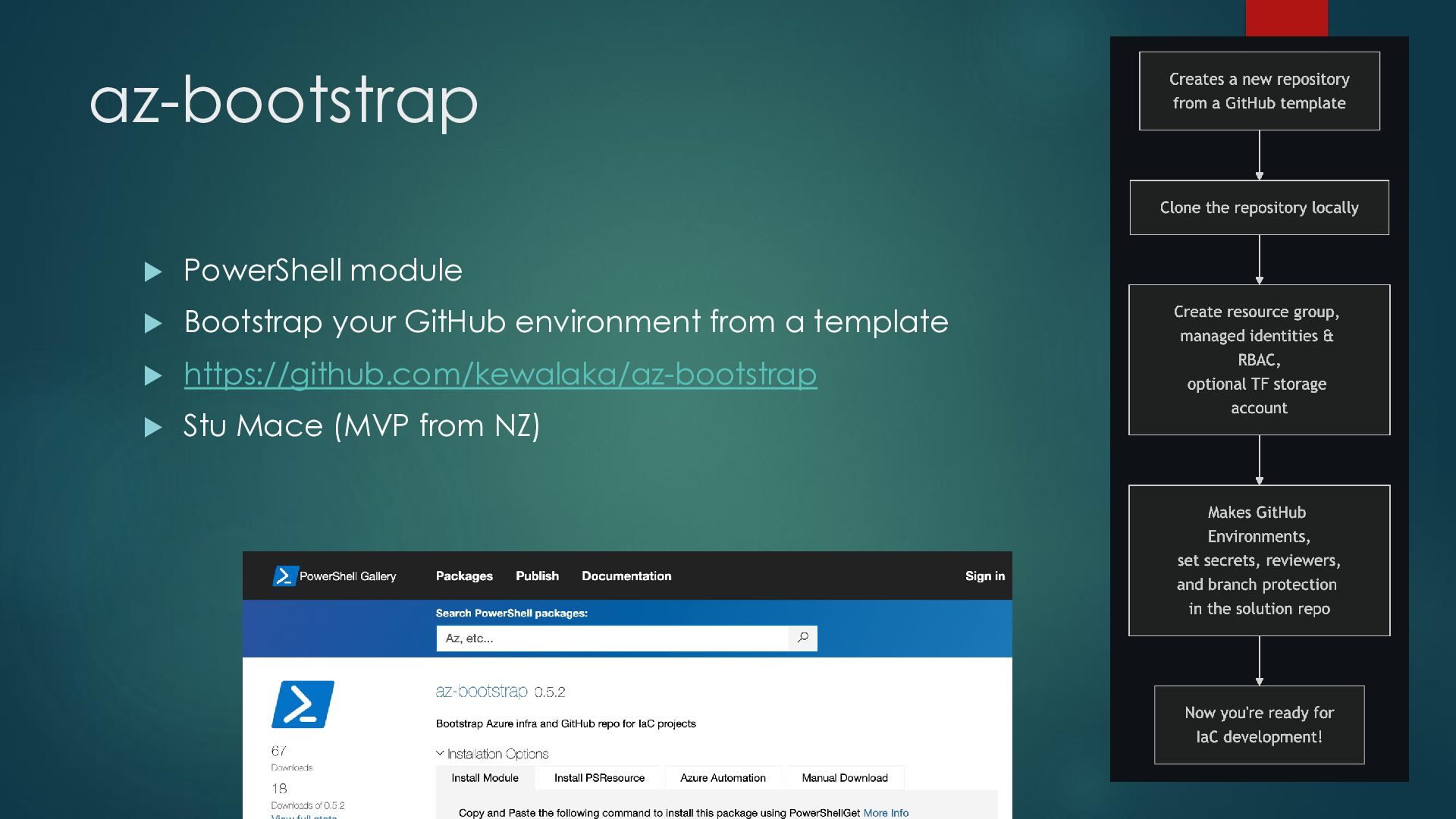
Task: Open the Publish menu item
Action: point(537,576)
